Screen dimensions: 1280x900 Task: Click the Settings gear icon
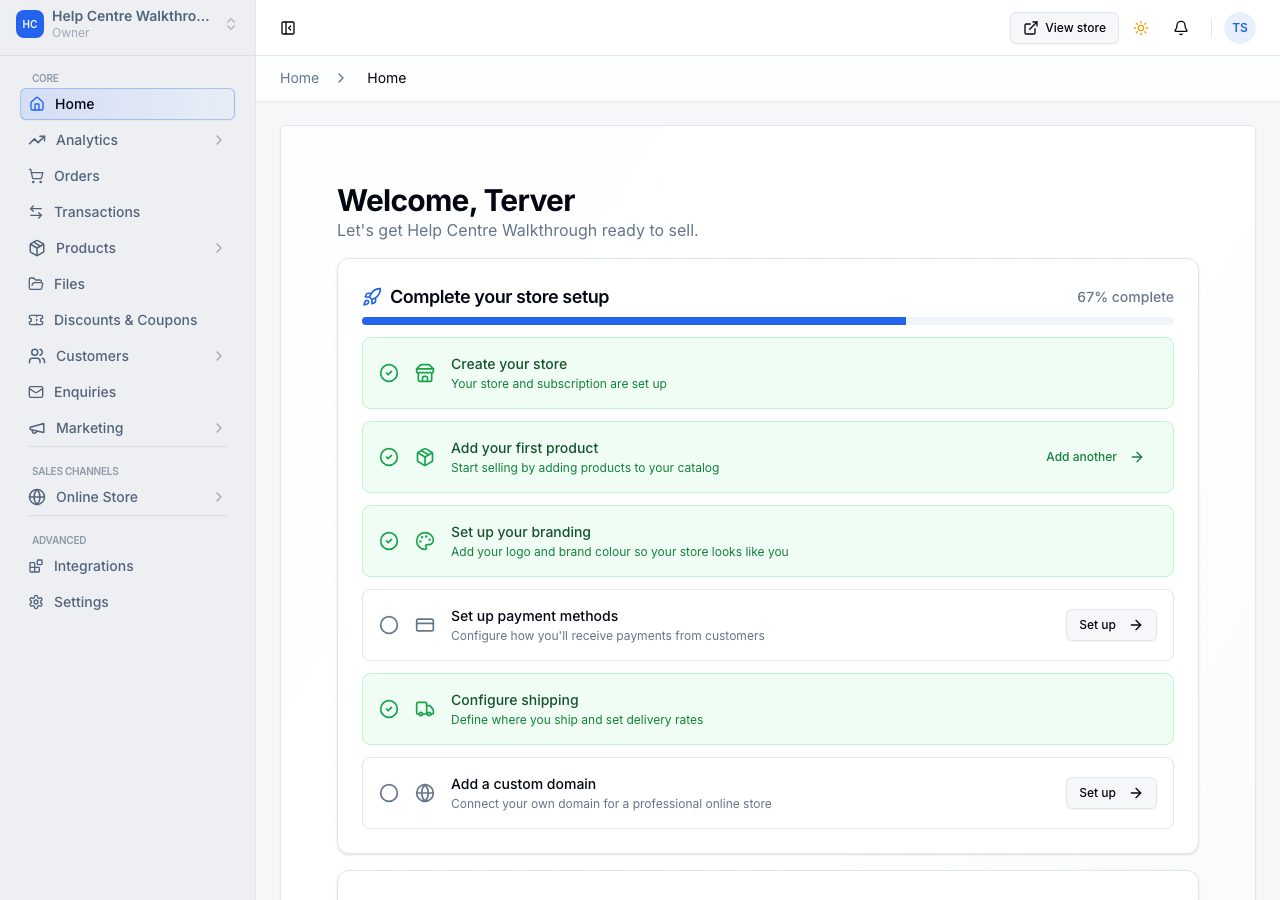click(36, 602)
